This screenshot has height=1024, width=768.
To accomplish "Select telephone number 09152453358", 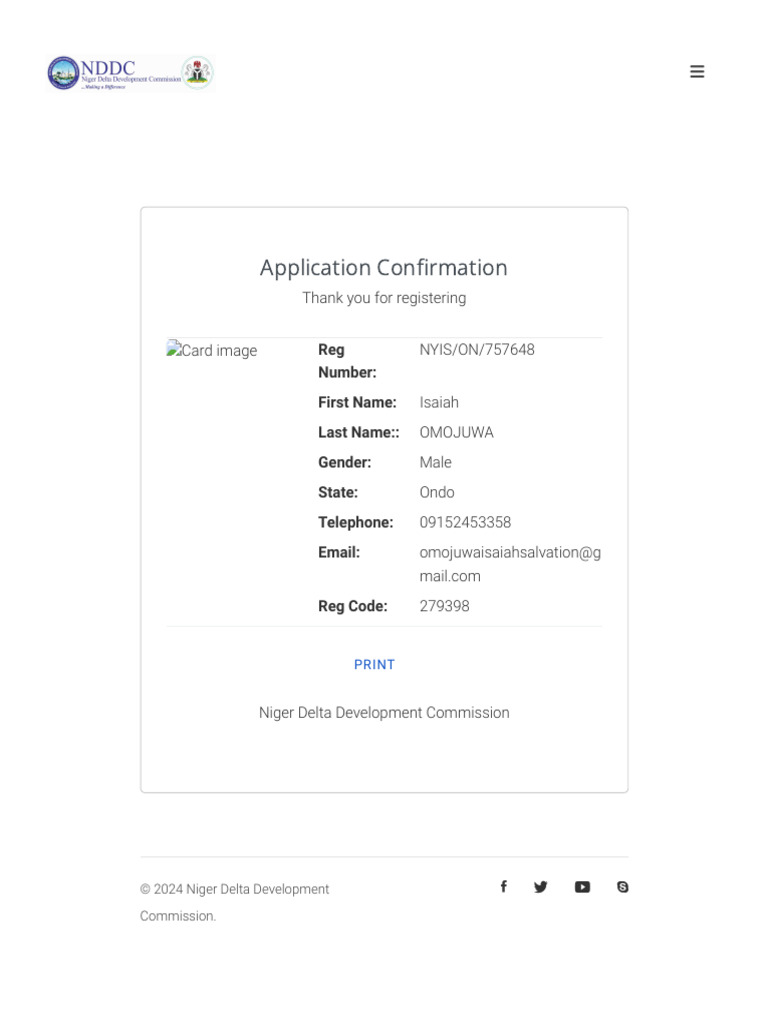I will pos(465,522).
